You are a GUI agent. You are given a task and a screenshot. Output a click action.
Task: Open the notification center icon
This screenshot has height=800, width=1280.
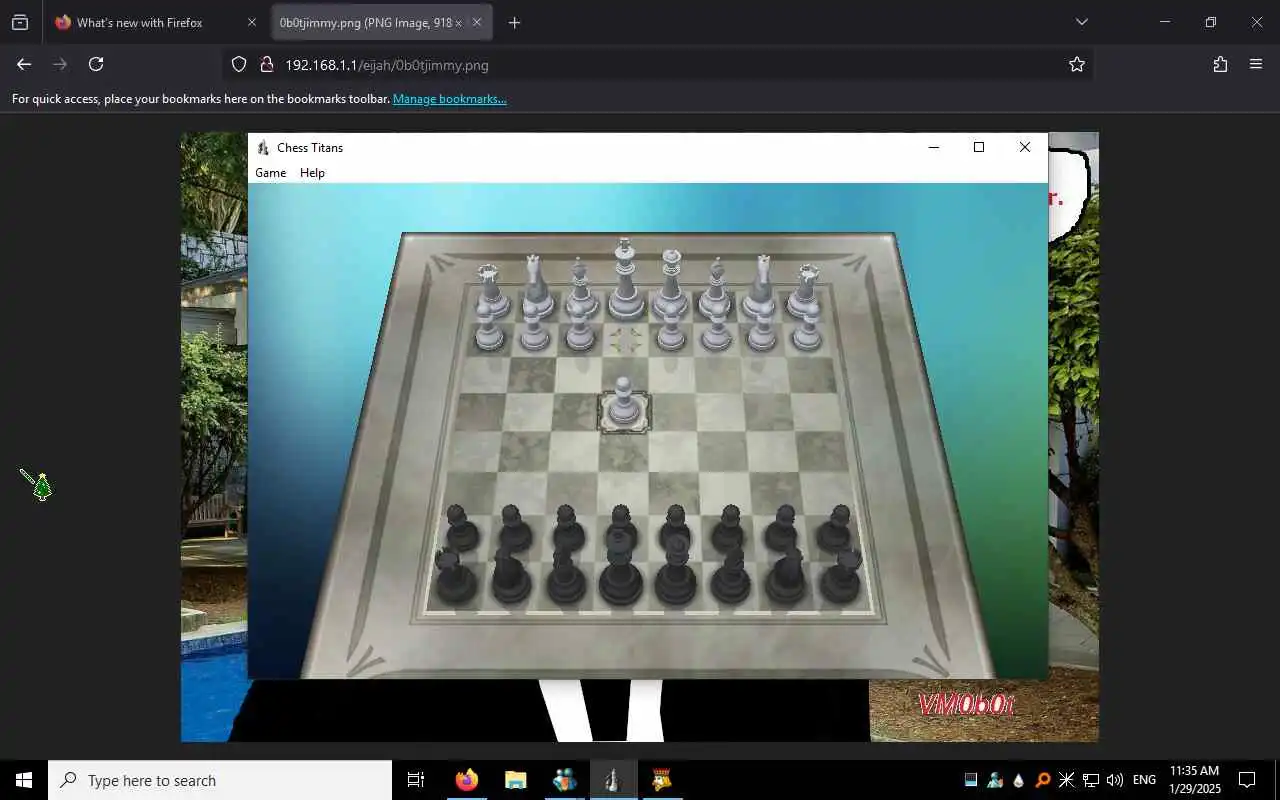tap(1247, 780)
